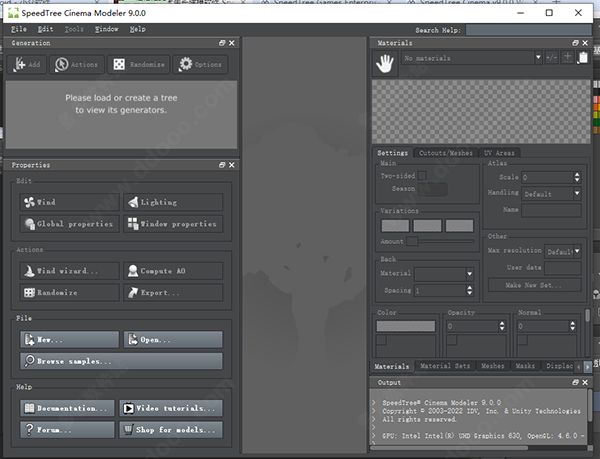This screenshot has height=459, width=600.
Task: Open the Window menu
Action: click(107, 29)
